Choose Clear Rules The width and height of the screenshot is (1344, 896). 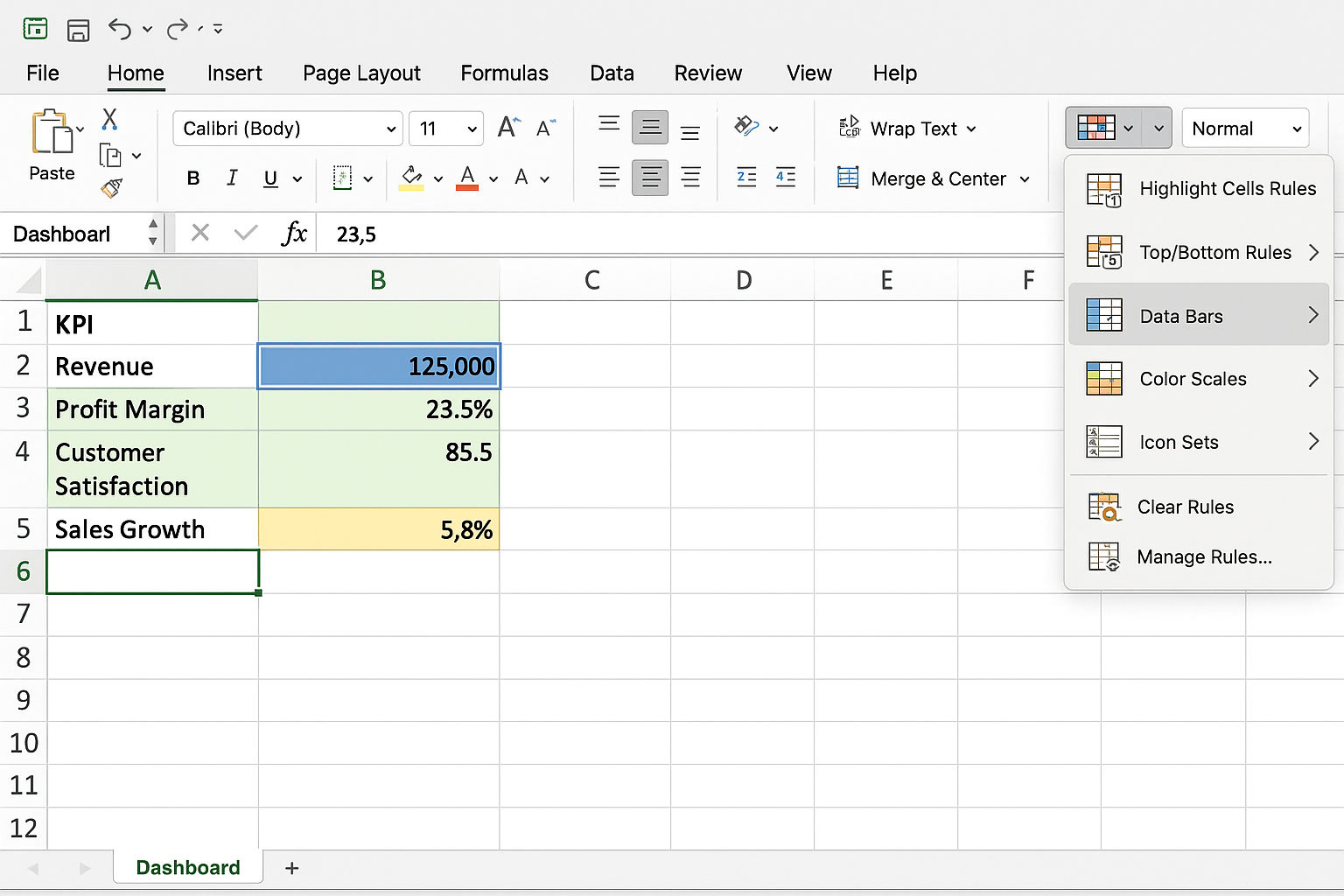coord(1199,507)
